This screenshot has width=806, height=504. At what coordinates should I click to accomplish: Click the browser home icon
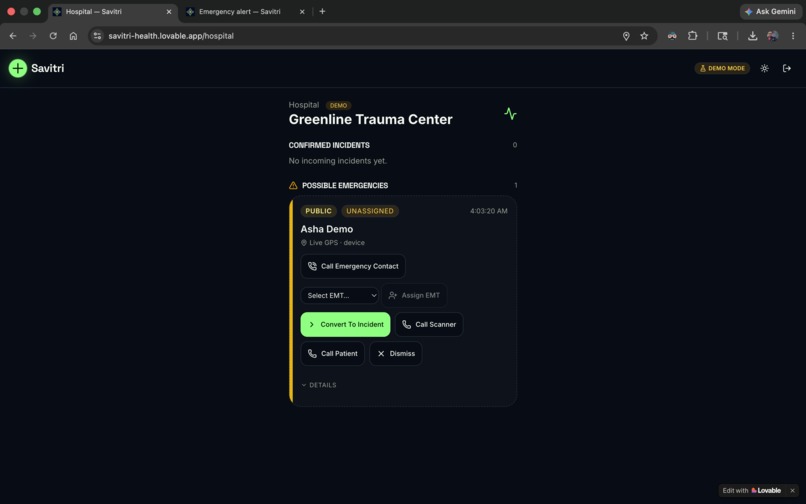[x=74, y=36]
